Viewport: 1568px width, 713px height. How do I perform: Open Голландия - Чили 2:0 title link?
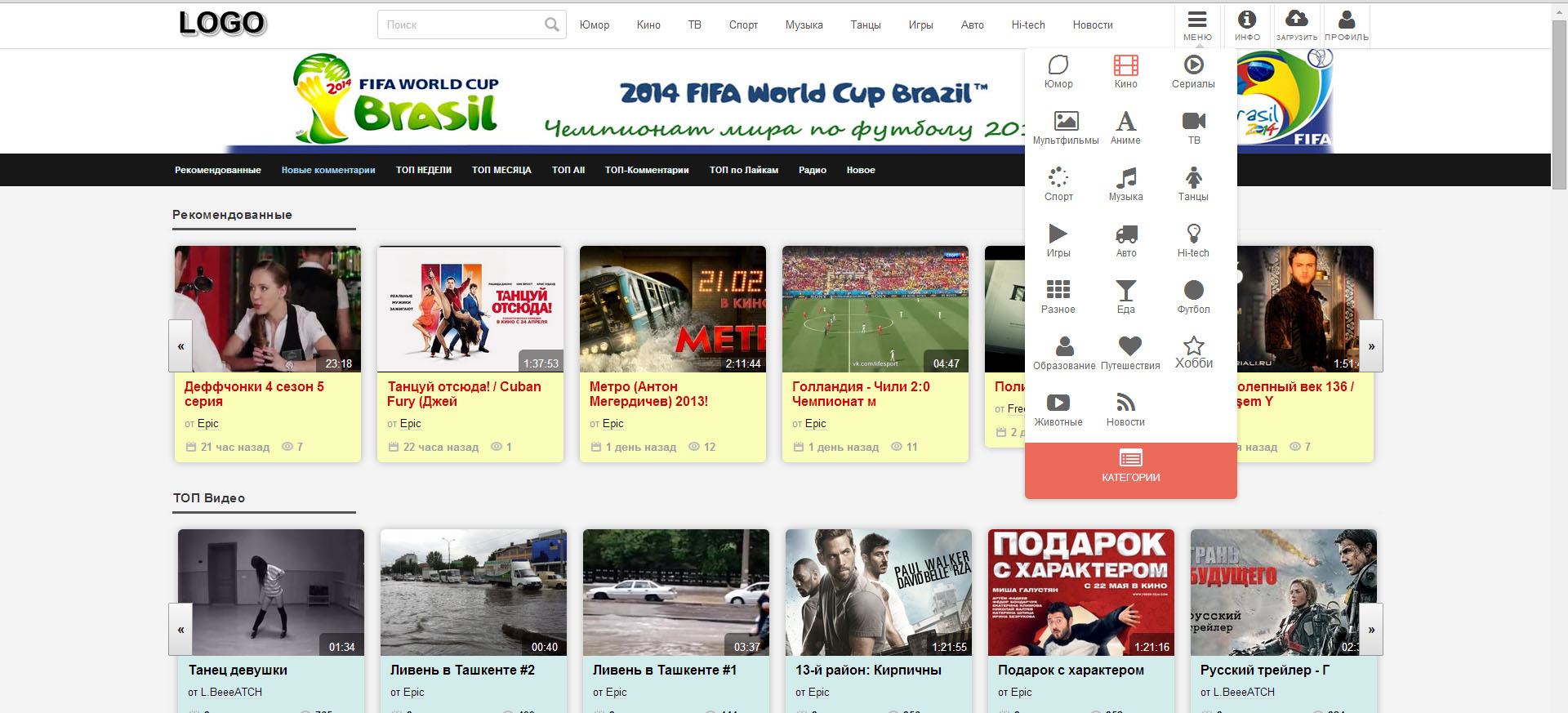pyautogui.click(x=861, y=394)
